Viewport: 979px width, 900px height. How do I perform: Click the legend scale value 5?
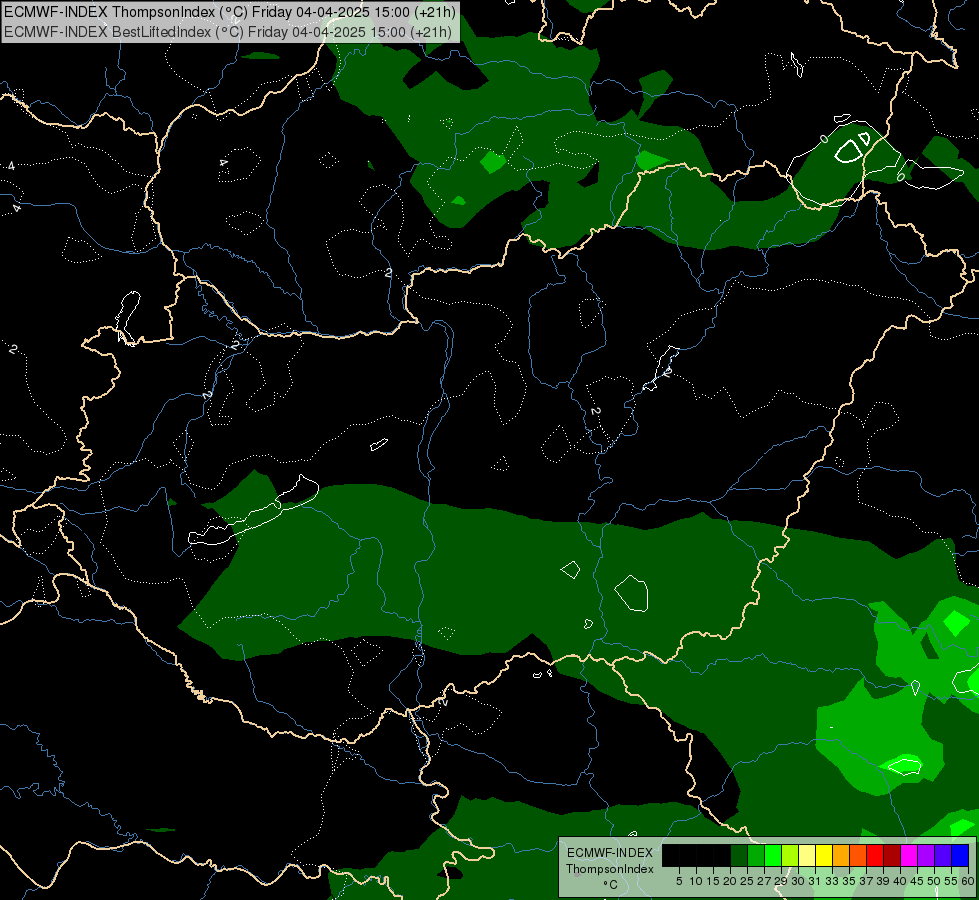679,881
